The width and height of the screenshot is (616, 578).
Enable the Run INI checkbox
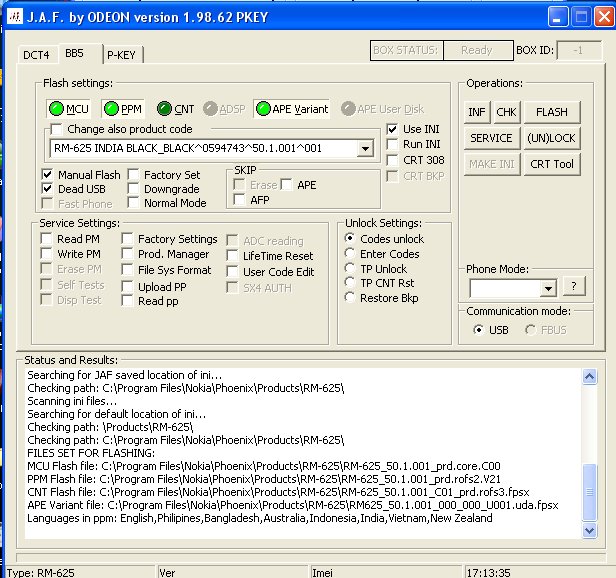pyautogui.click(x=392, y=144)
